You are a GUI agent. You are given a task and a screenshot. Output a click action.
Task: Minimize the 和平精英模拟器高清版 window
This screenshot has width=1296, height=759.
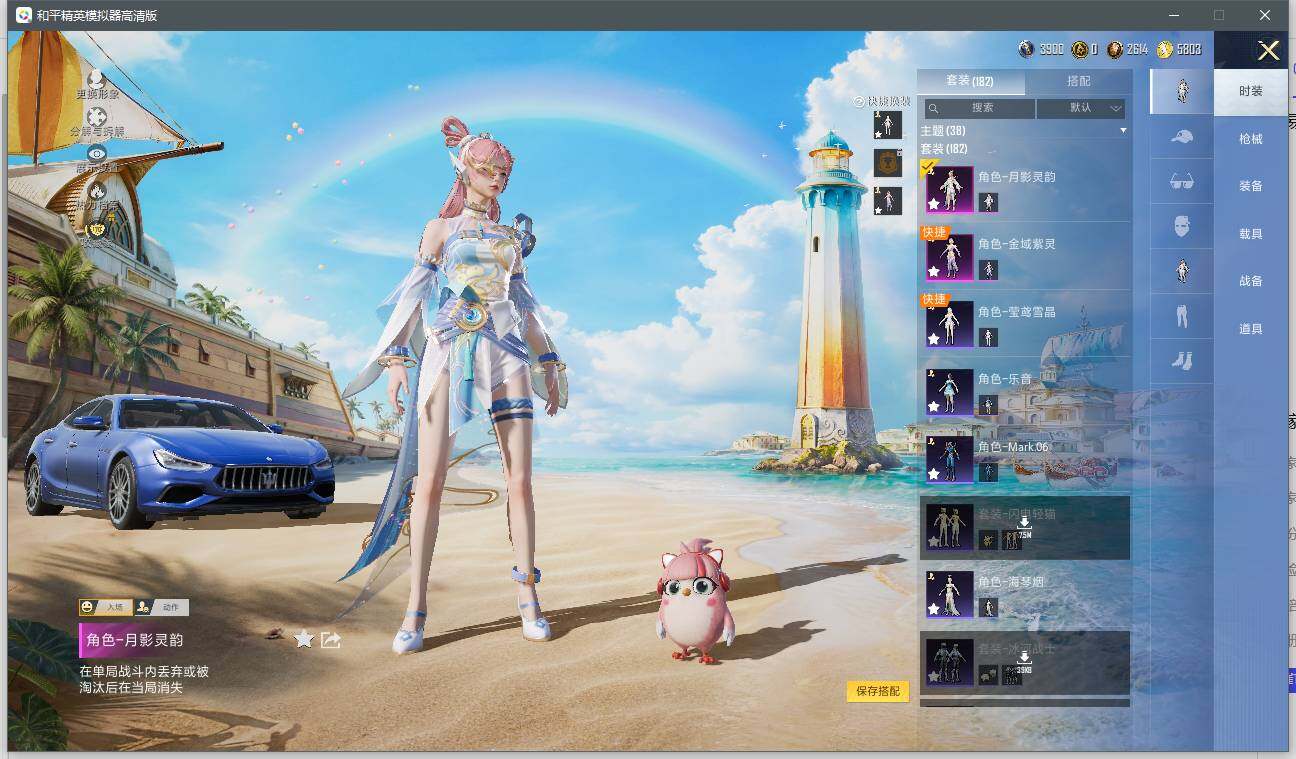(1173, 15)
